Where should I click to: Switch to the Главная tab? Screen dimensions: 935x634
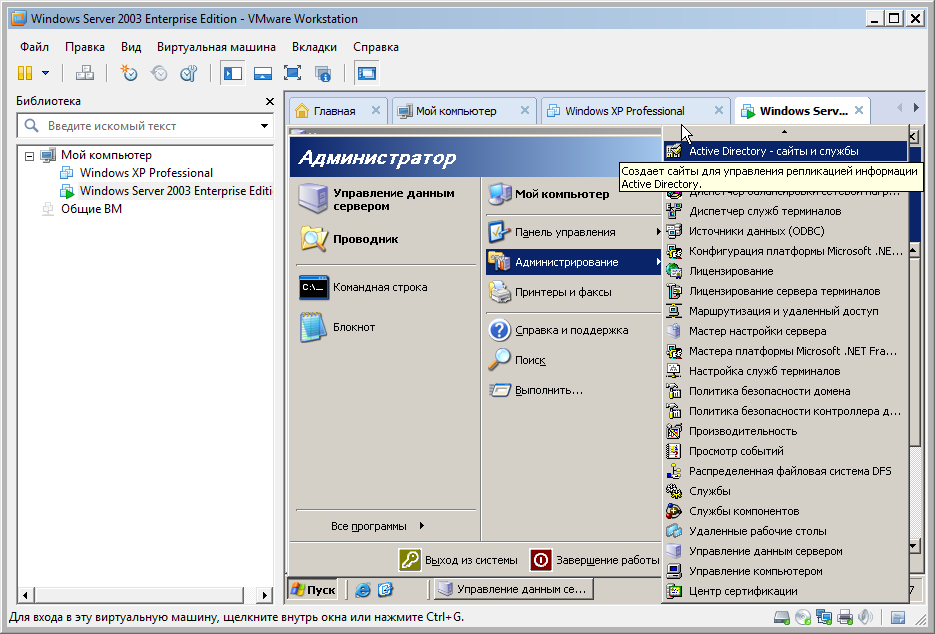click(x=334, y=111)
